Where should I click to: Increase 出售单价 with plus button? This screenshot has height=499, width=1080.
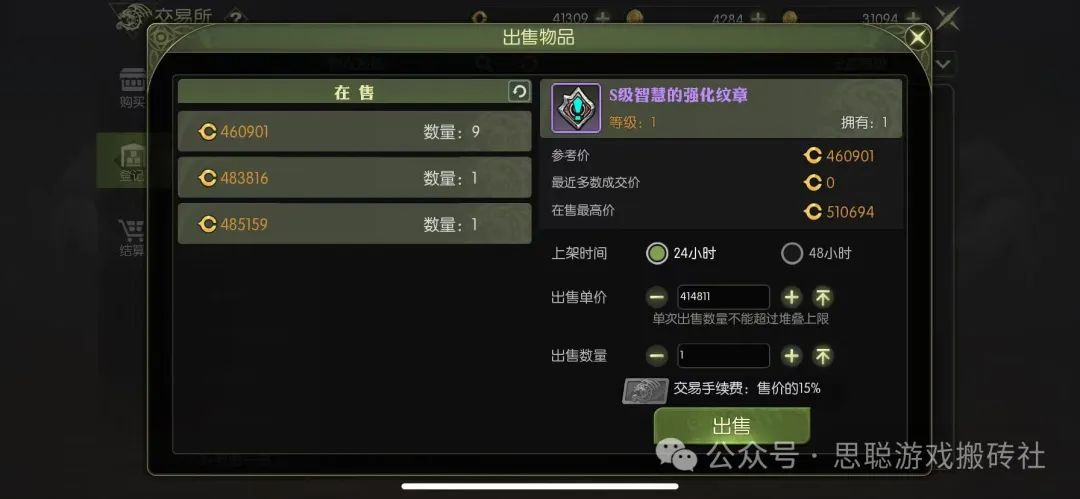792,297
